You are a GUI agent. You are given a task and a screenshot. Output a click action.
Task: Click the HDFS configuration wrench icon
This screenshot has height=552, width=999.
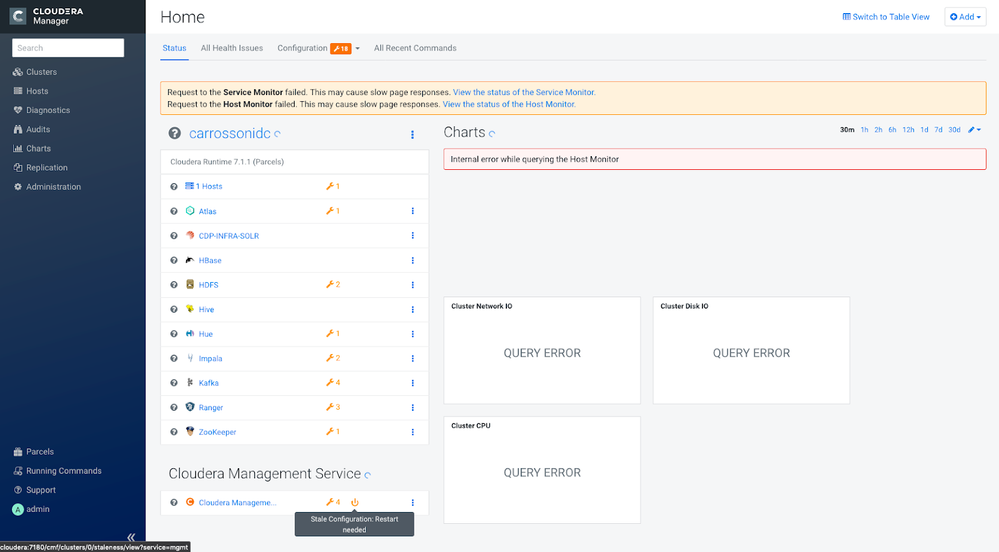tap(330, 284)
